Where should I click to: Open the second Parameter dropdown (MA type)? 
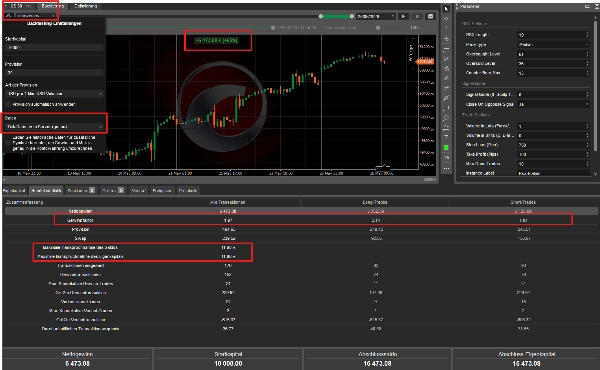[x=553, y=44]
